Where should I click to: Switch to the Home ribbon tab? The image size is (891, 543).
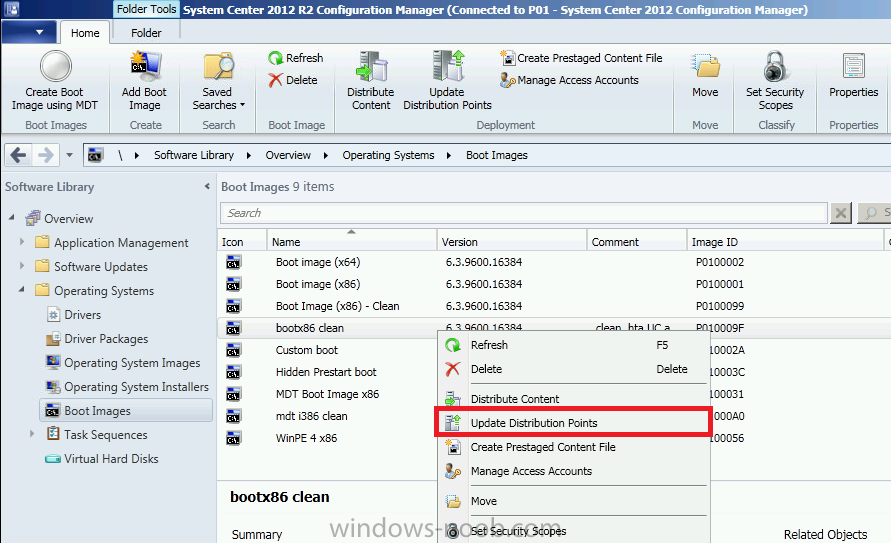point(85,33)
